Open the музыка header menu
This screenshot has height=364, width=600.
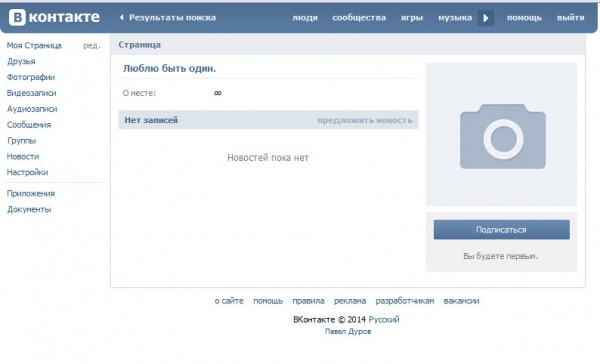(455, 18)
